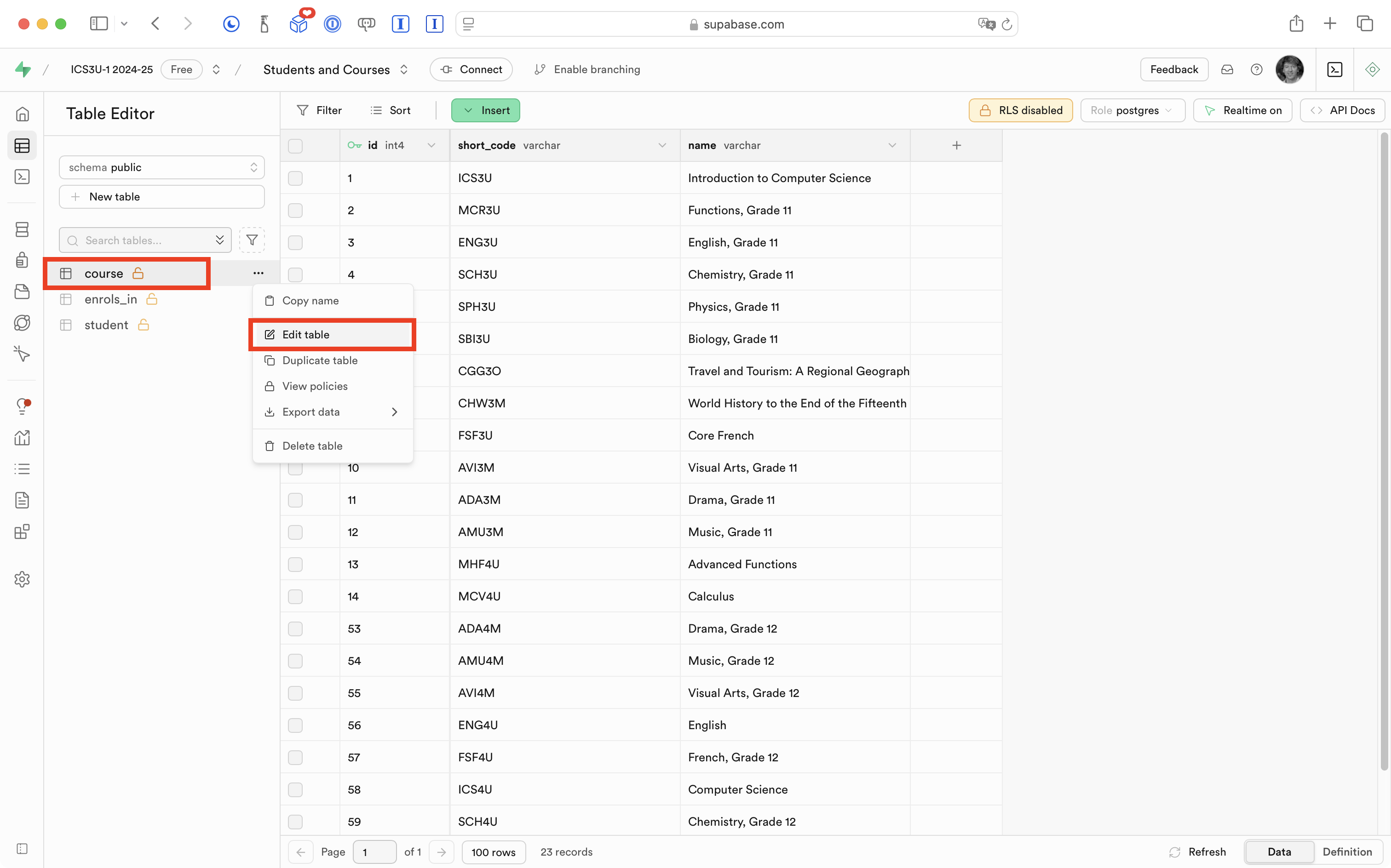
Task: Choose Duplicate table from context menu
Action: pos(320,360)
